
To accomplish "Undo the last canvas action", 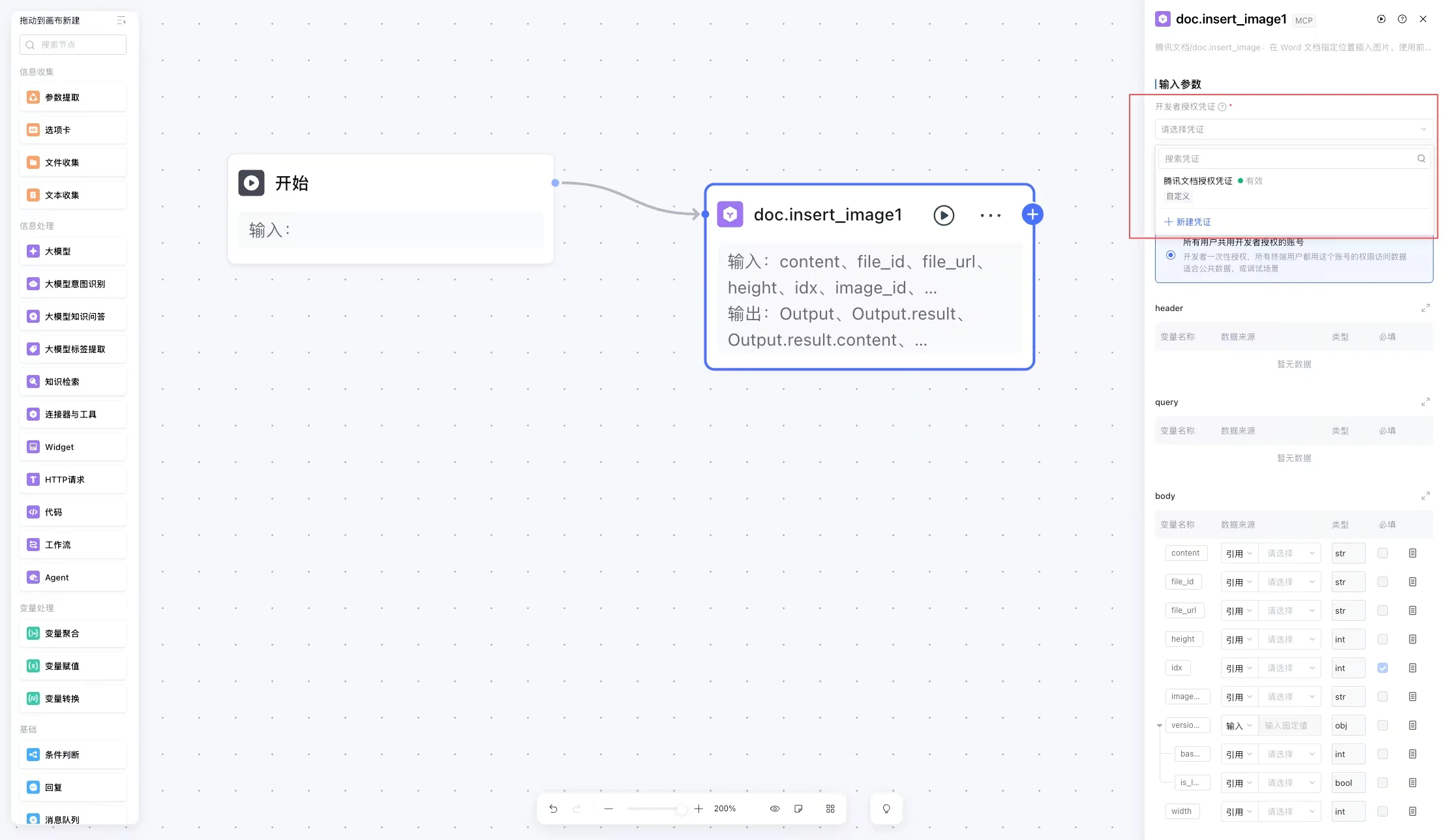I will click(x=553, y=809).
